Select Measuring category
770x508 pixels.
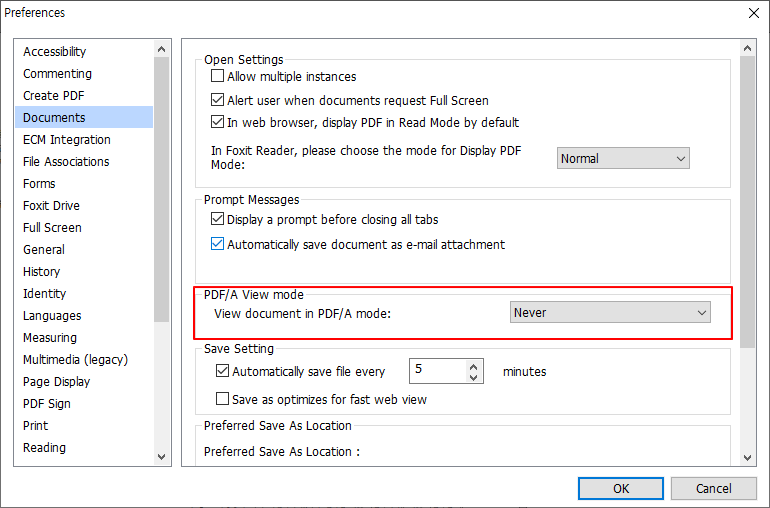pos(84,338)
